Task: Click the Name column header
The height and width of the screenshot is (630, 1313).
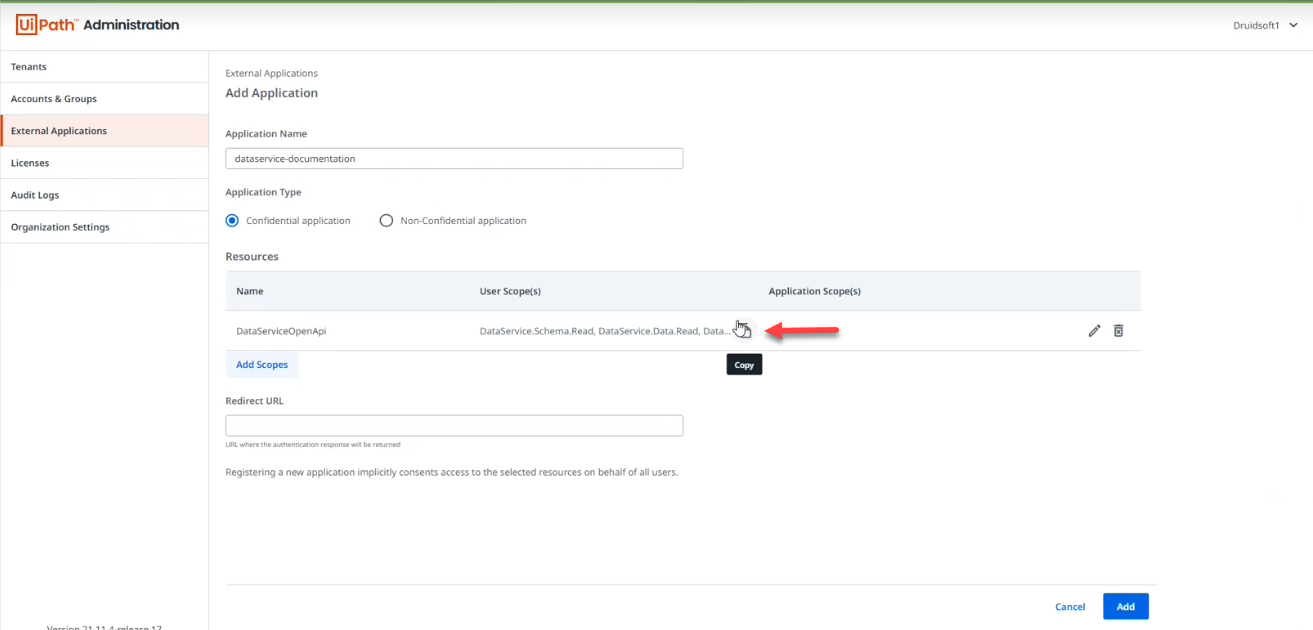Action: 250,291
